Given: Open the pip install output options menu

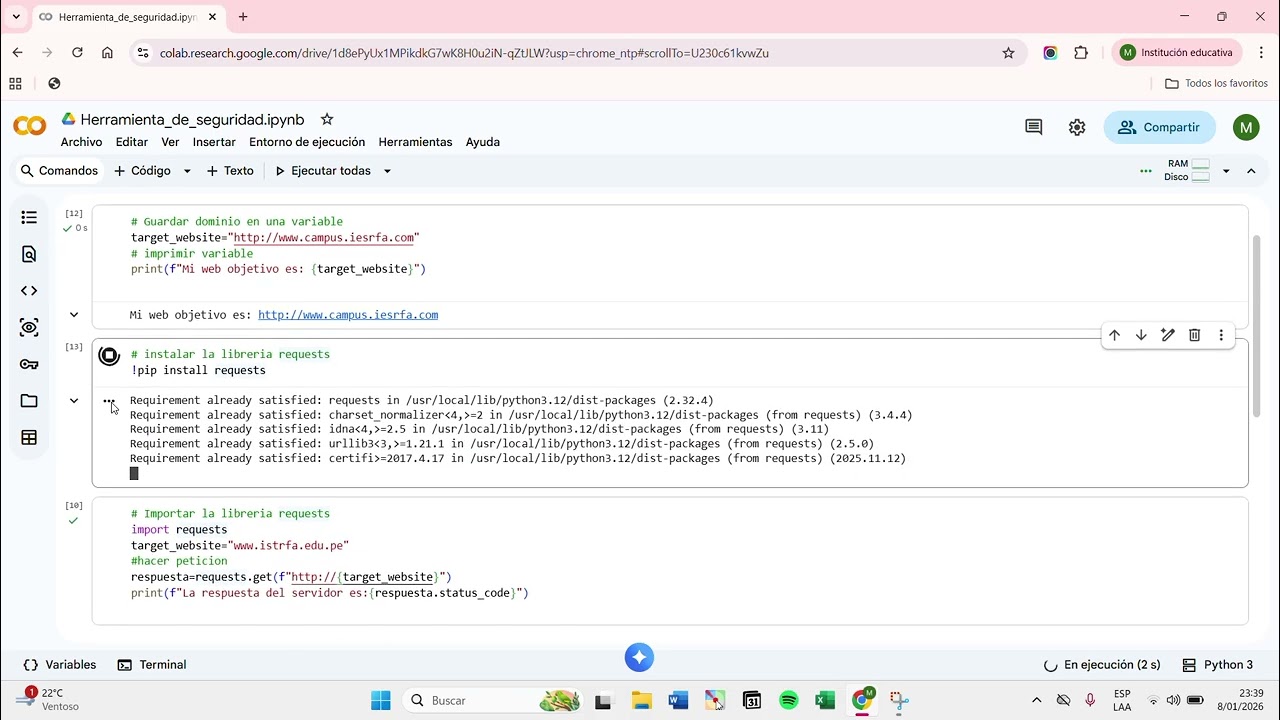Looking at the screenshot, I should (109, 401).
